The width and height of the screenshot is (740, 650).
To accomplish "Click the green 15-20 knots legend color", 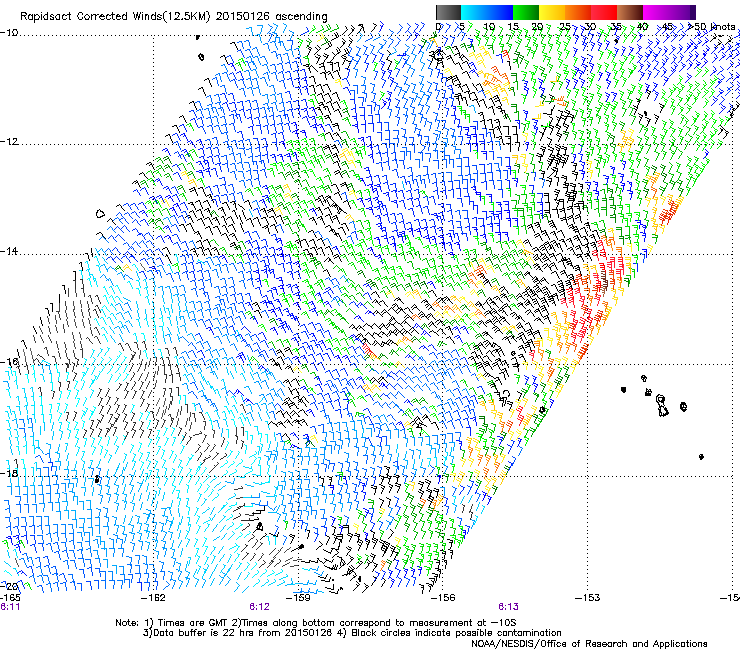I will [526, 12].
